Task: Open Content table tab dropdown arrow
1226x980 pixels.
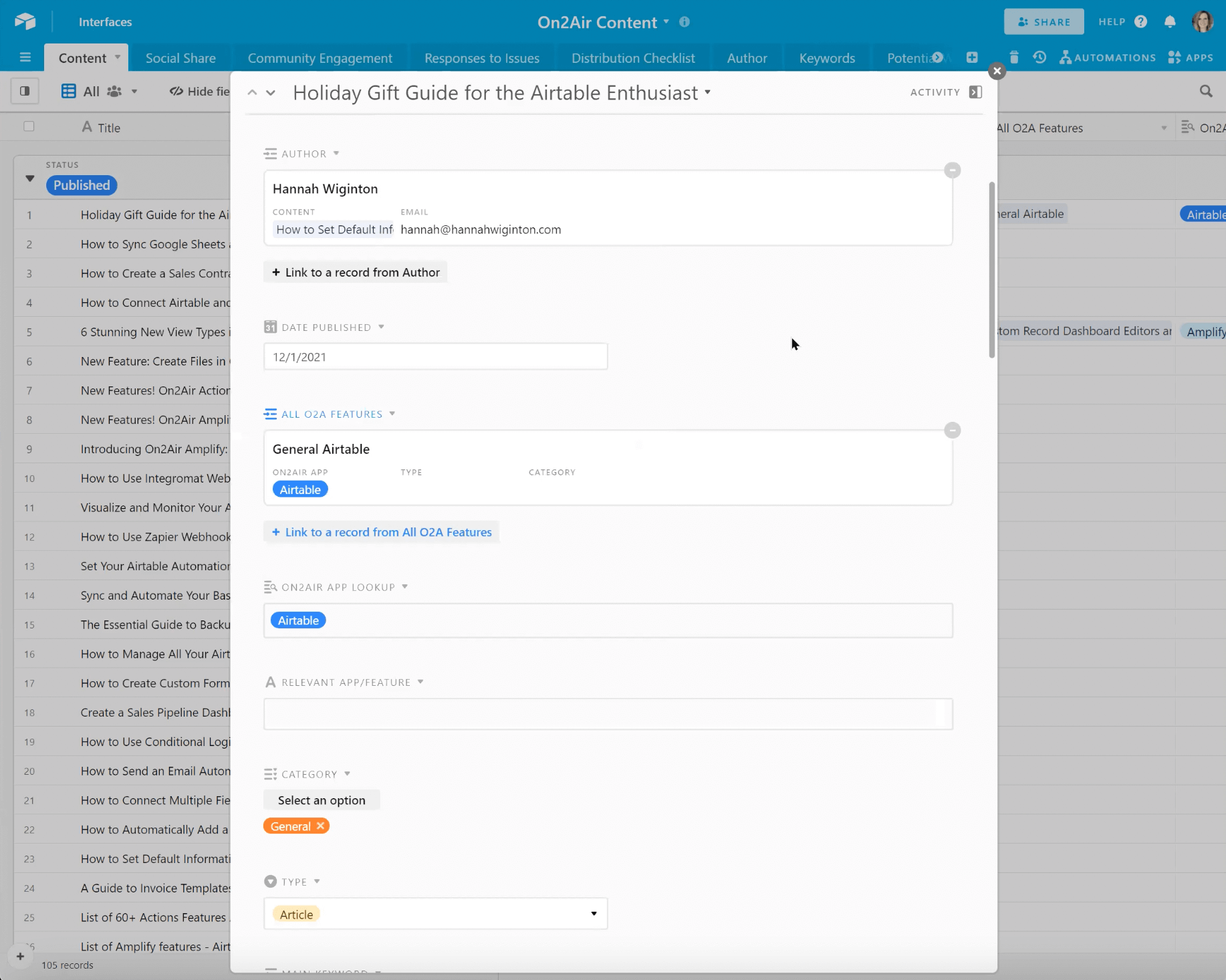Action: pos(118,57)
